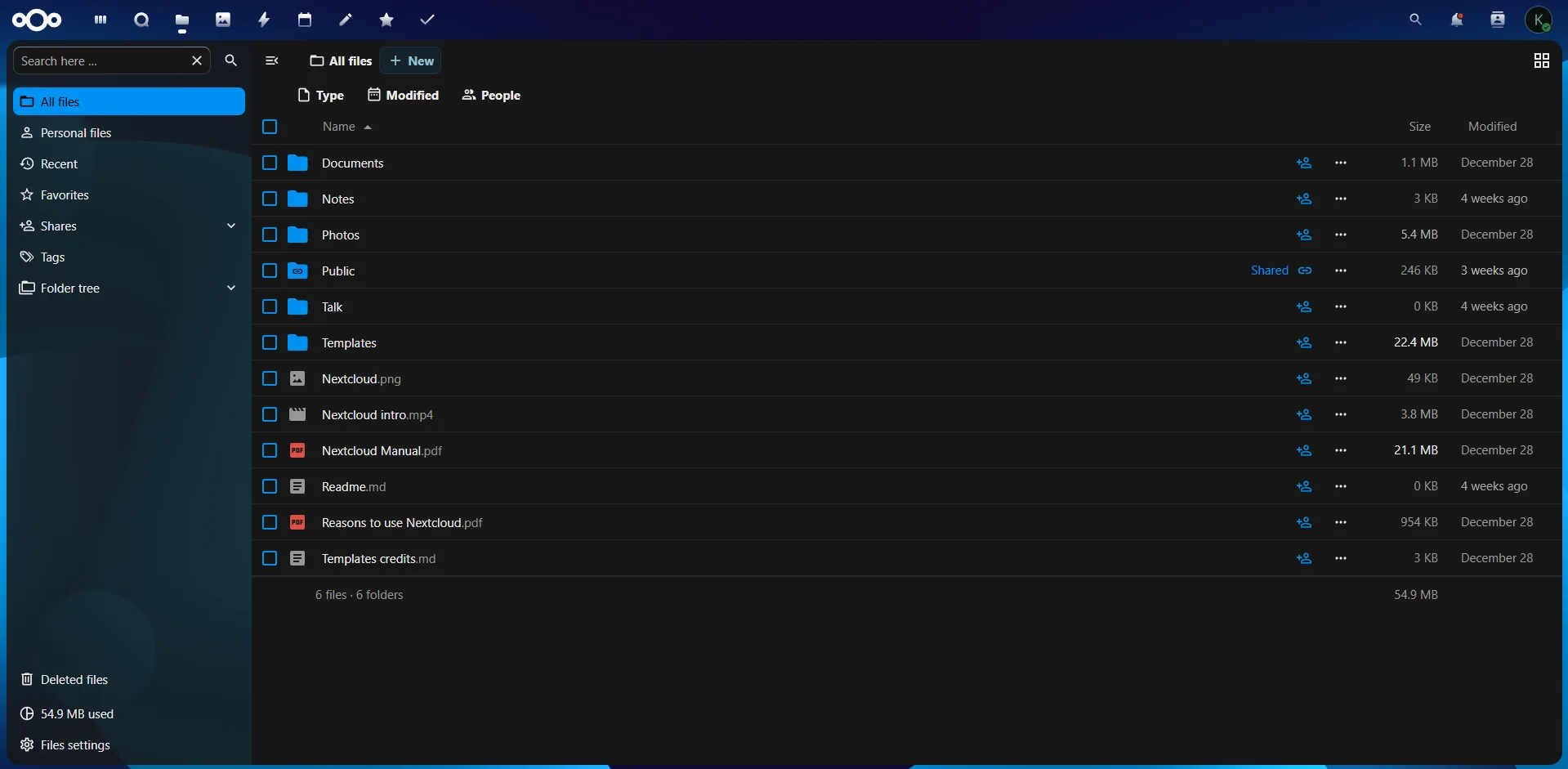View the 54.9 MB storage quota indicator

[x=76, y=713]
